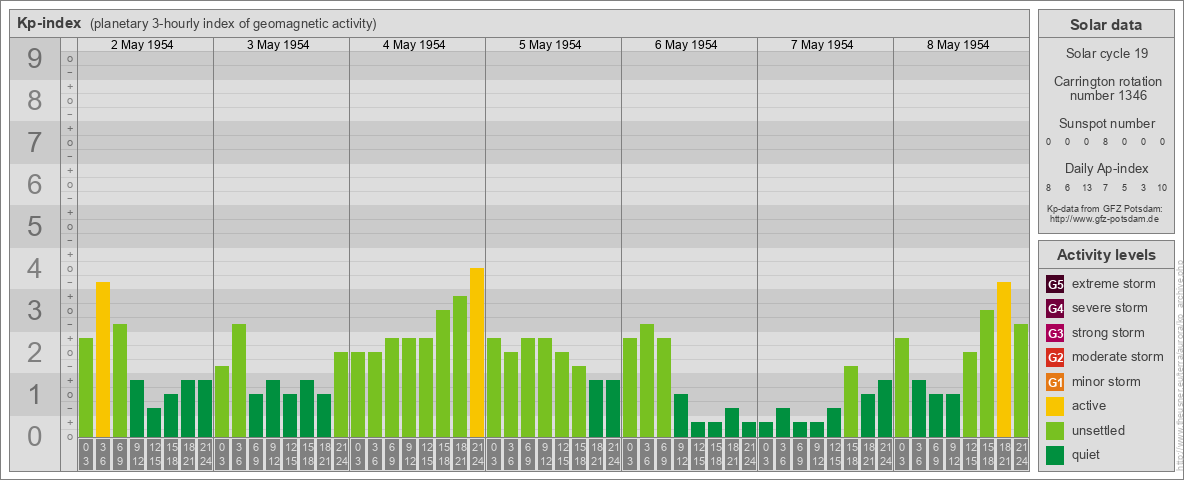Click the Solar data panel heading
The width and height of the screenshot is (1184, 480).
coord(1105,25)
